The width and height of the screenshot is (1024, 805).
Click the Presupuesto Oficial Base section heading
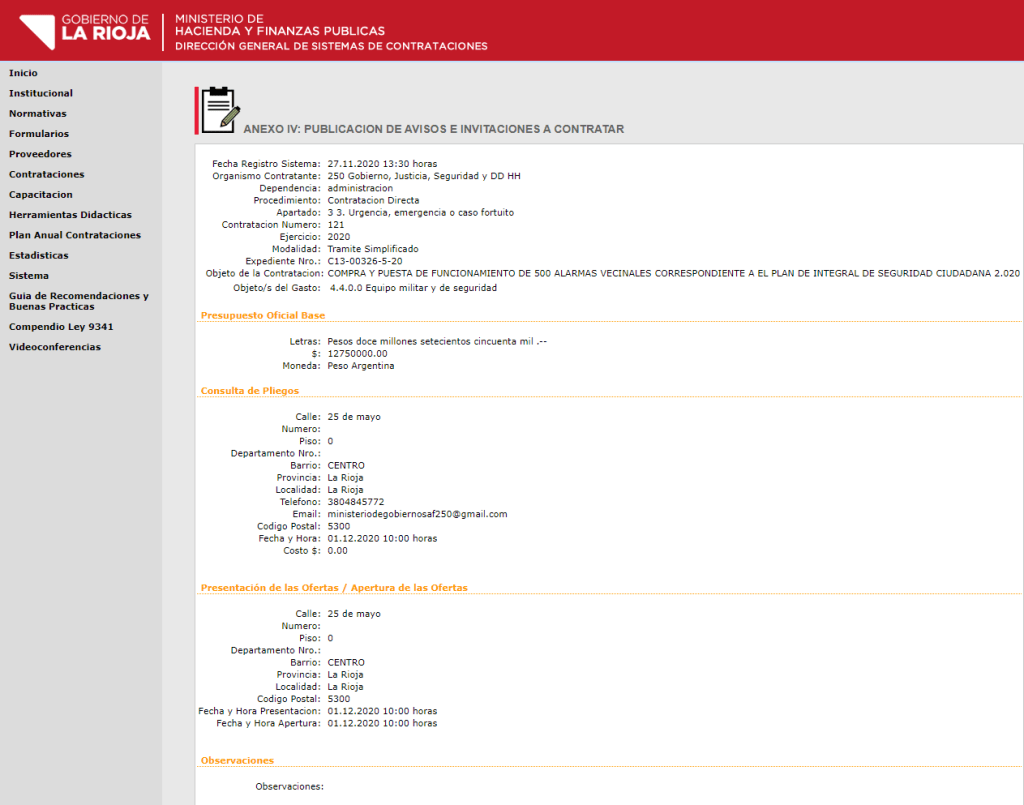(x=263, y=315)
